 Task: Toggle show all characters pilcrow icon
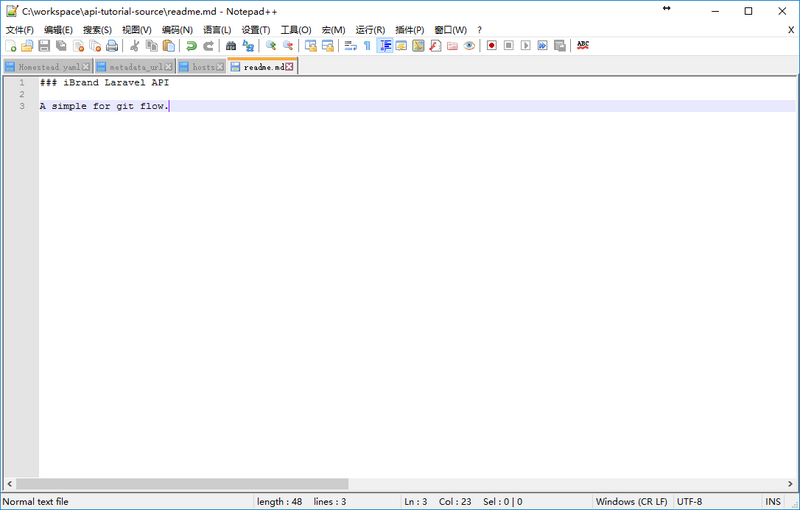click(x=367, y=46)
